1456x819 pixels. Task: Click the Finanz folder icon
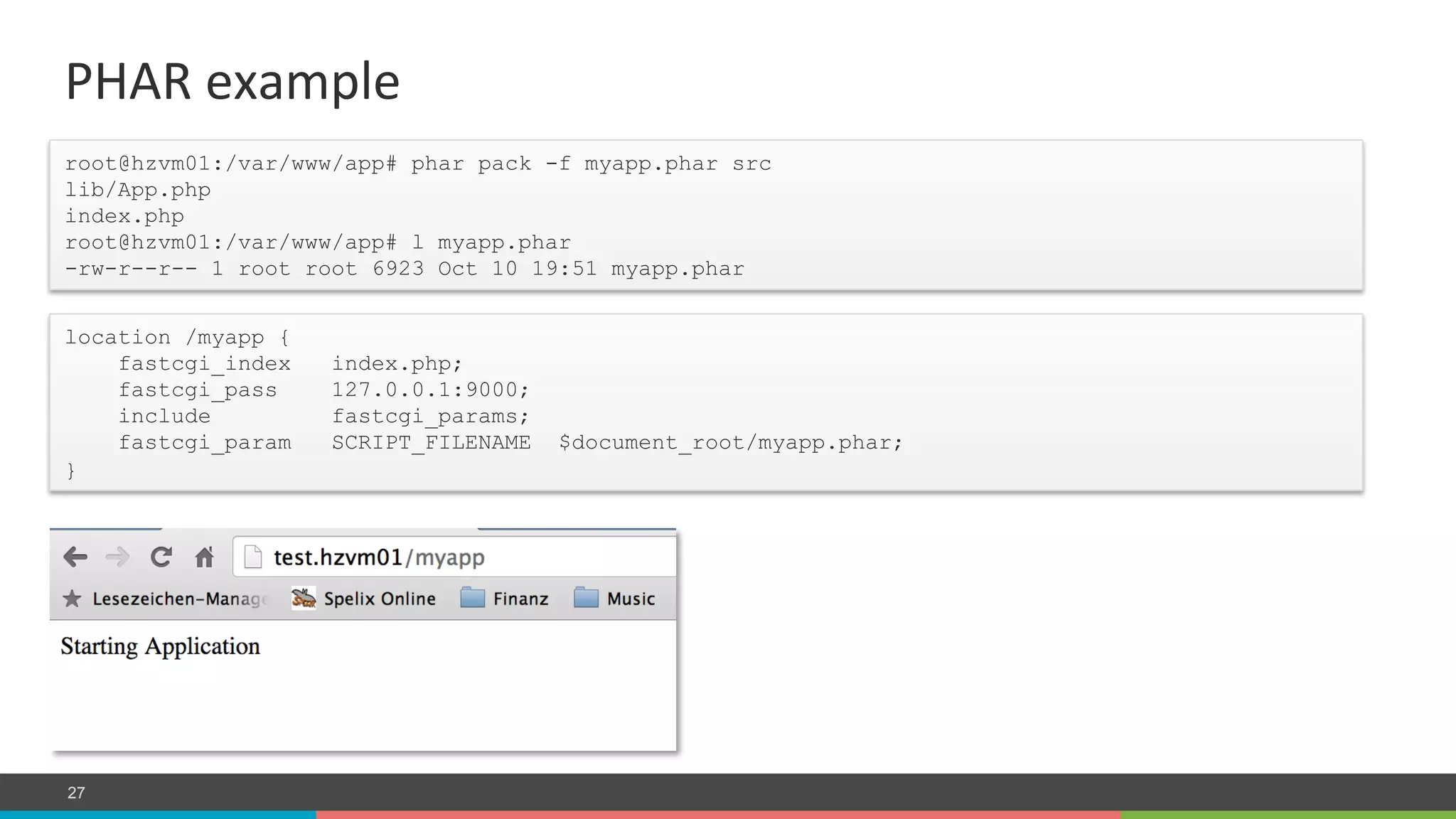click(472, 597)
